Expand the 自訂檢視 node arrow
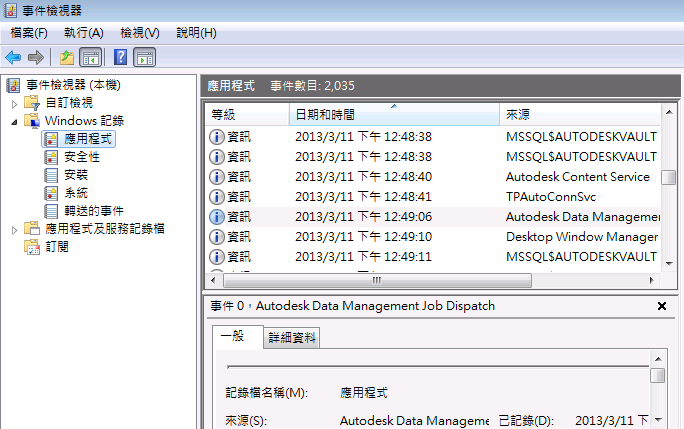684x429 pixels. (x=14, y=104)
